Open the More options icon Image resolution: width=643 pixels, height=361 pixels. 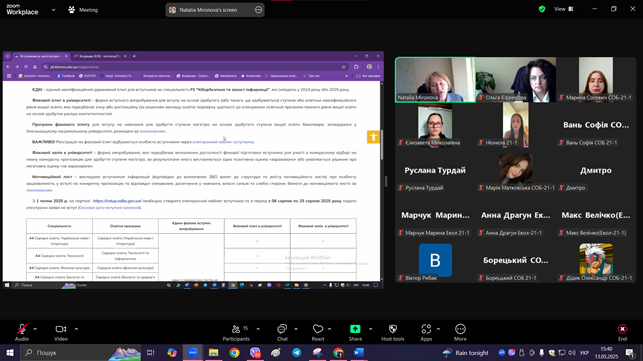(460, 329)
